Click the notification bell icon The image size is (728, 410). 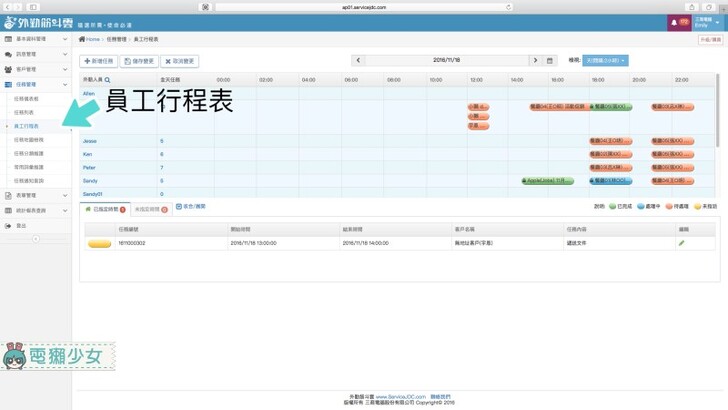point(673,22)
